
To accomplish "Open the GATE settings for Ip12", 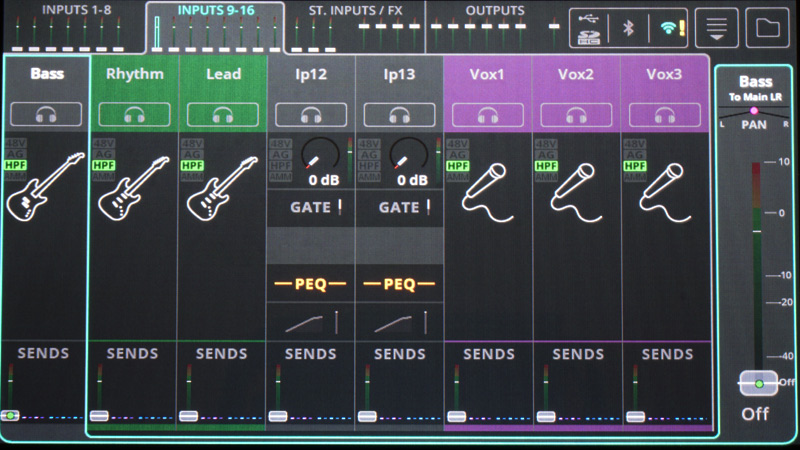I will coord(311,208).
